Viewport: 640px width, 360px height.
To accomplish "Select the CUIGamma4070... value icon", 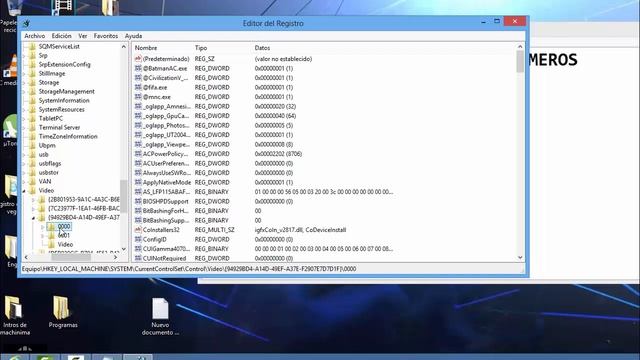I will [x=138, y=249].
